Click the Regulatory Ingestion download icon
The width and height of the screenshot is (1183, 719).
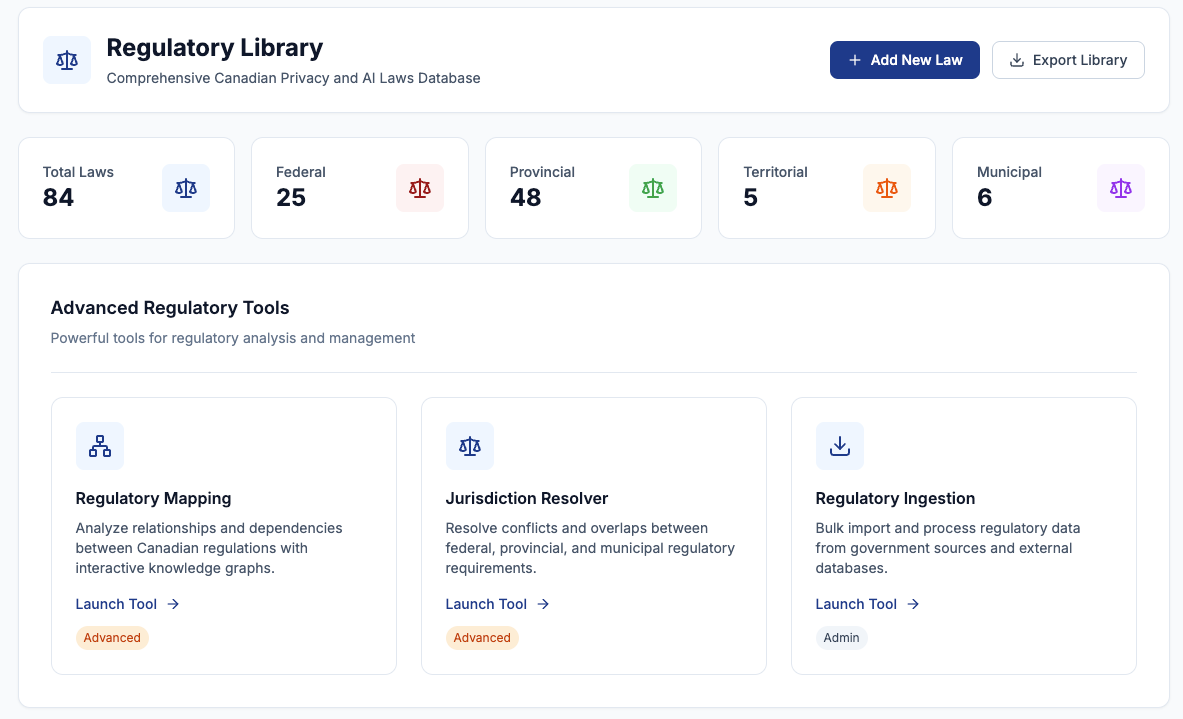[x=840, y=446]
